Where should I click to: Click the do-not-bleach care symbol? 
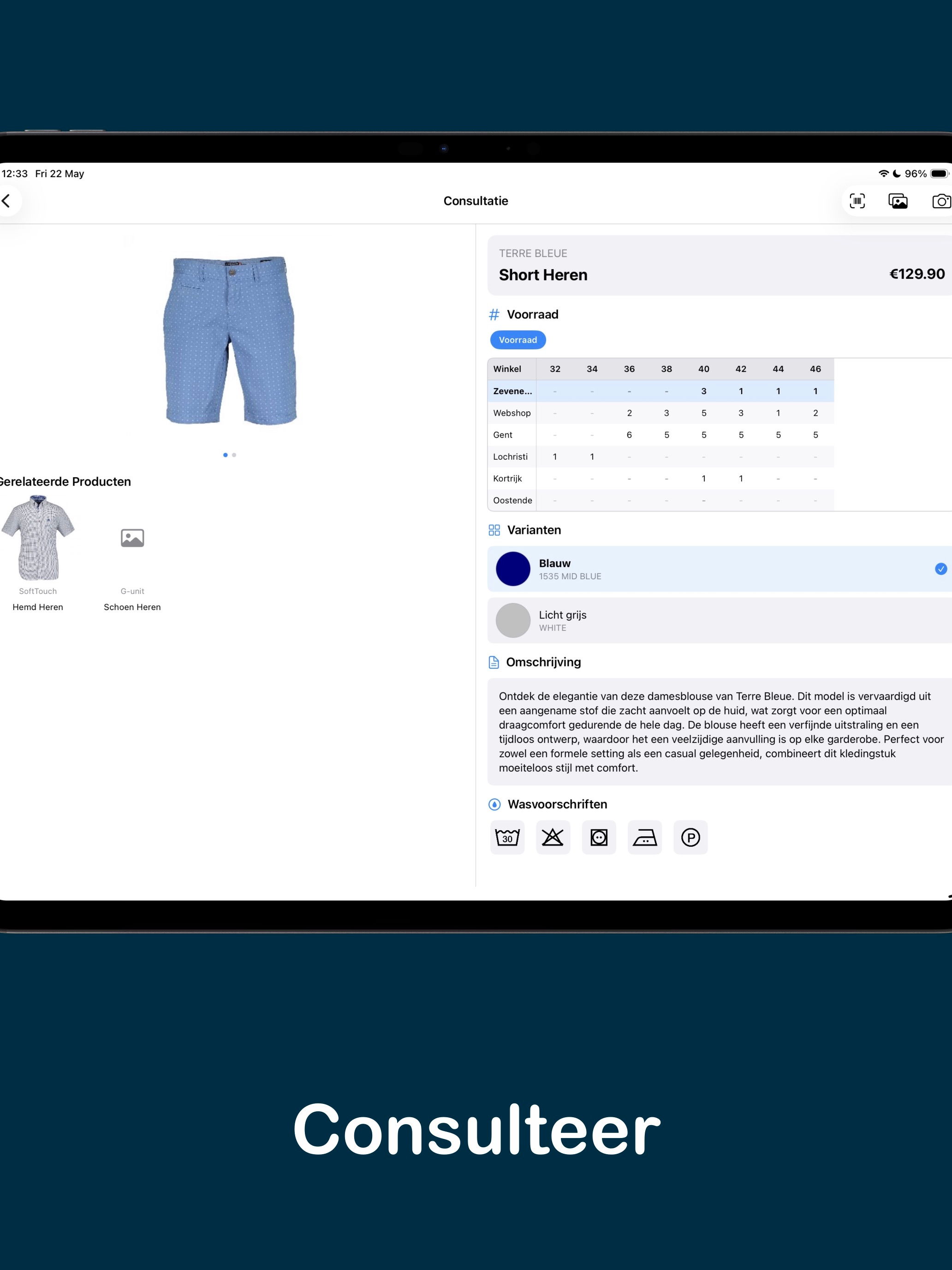coord(553,837)
